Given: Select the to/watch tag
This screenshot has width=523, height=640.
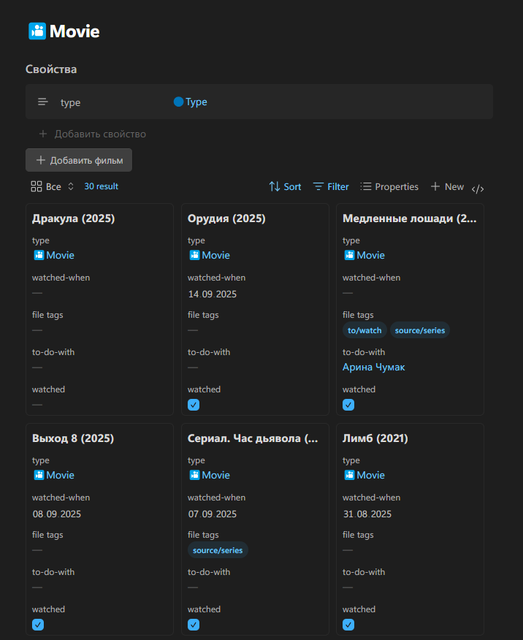Looking at the screenshot, I should pyautogui.click(x=365, y=330).
